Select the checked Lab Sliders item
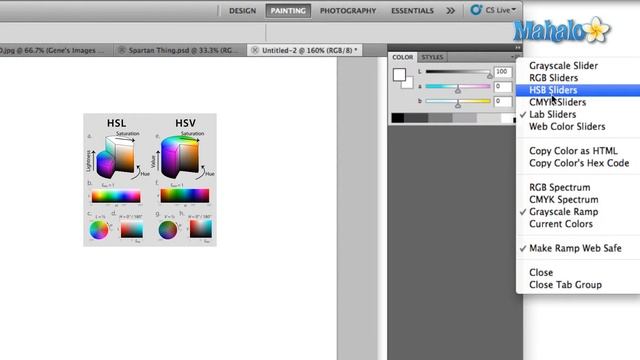Image resolution: width=640 pixels, height=360 pixels. [x=553, y=115]
